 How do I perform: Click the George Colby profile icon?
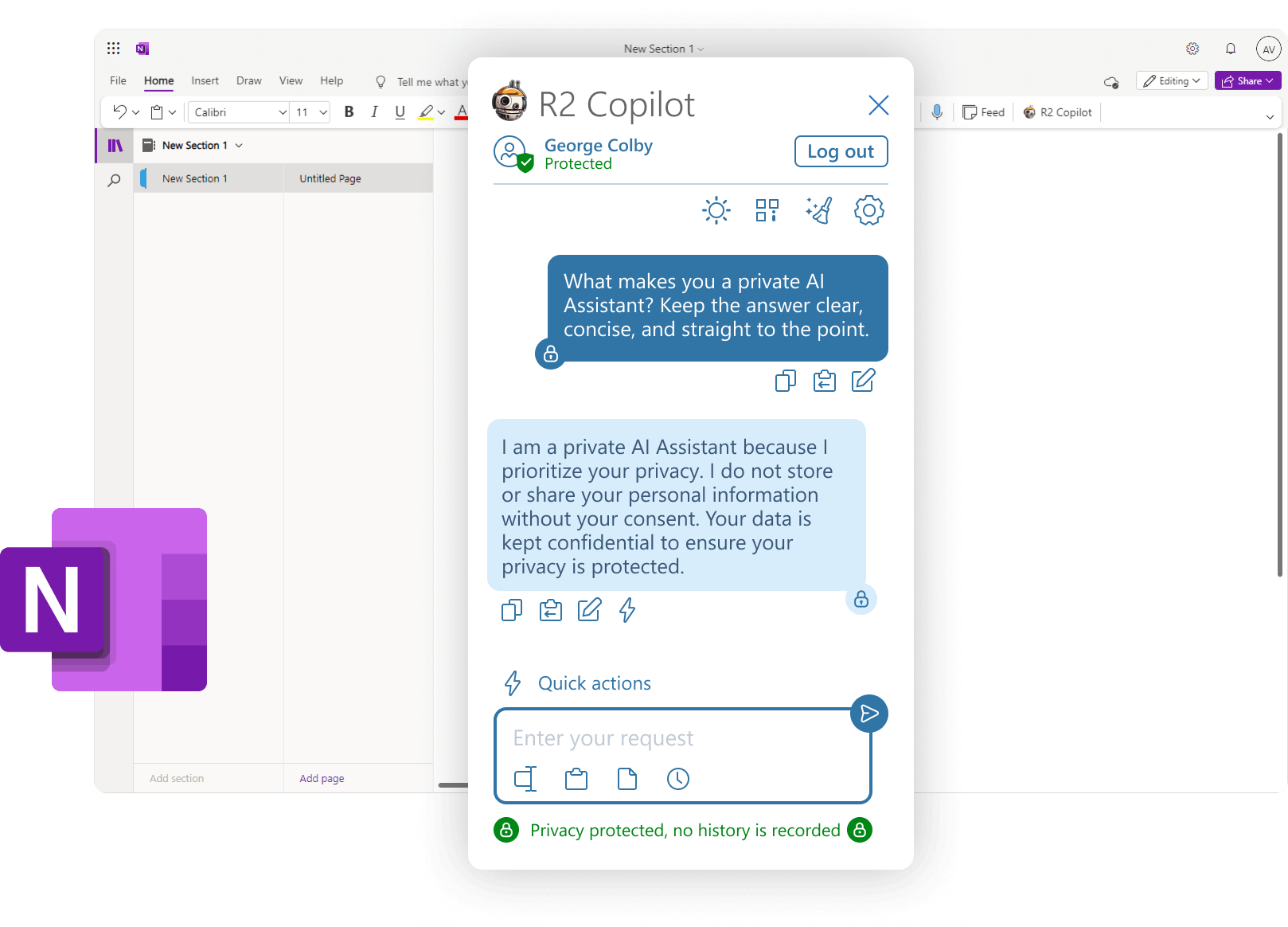click(x=512, y=153)
